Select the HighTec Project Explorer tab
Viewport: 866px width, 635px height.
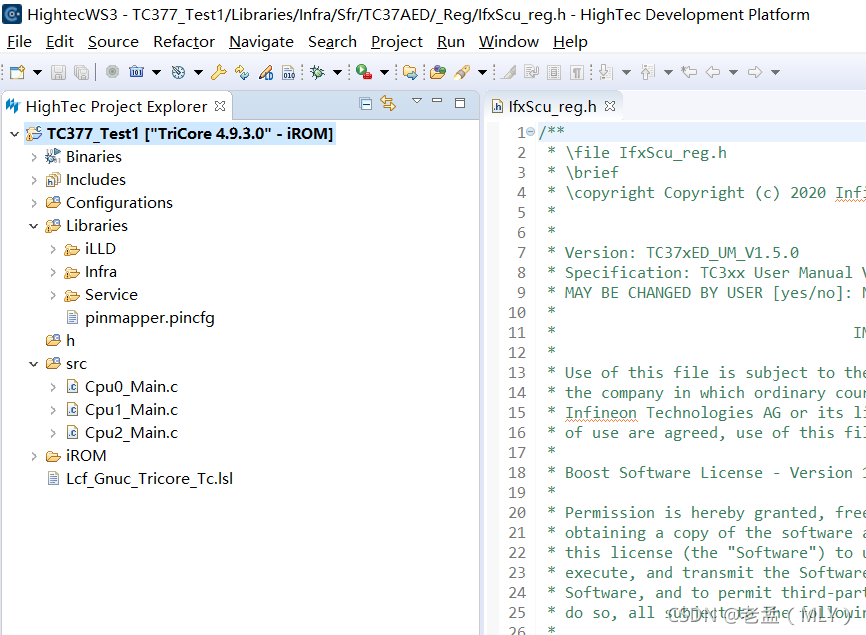click(x=116, y=106)
